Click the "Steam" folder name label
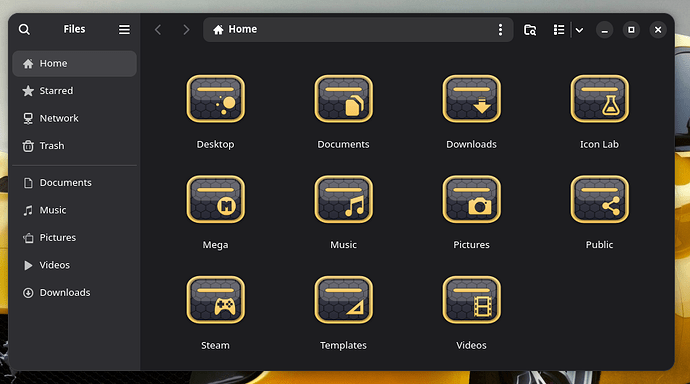This screenshot has width=690, height=384. [x=215, y=345]
